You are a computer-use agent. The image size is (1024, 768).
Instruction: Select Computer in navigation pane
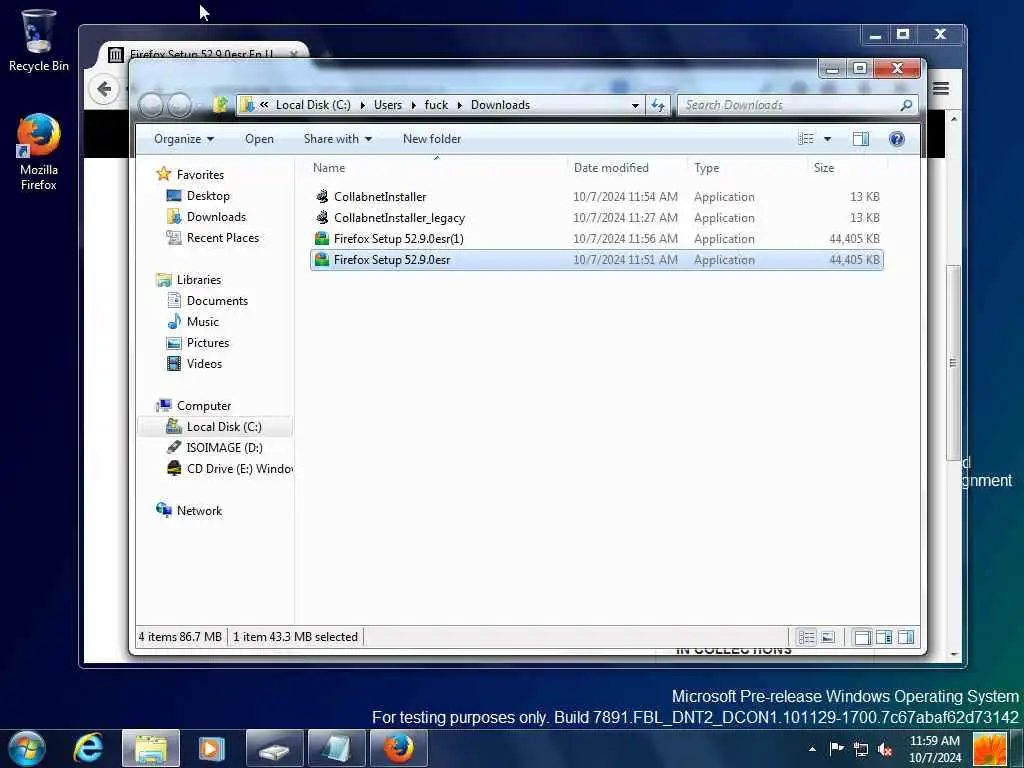[204, 406]
